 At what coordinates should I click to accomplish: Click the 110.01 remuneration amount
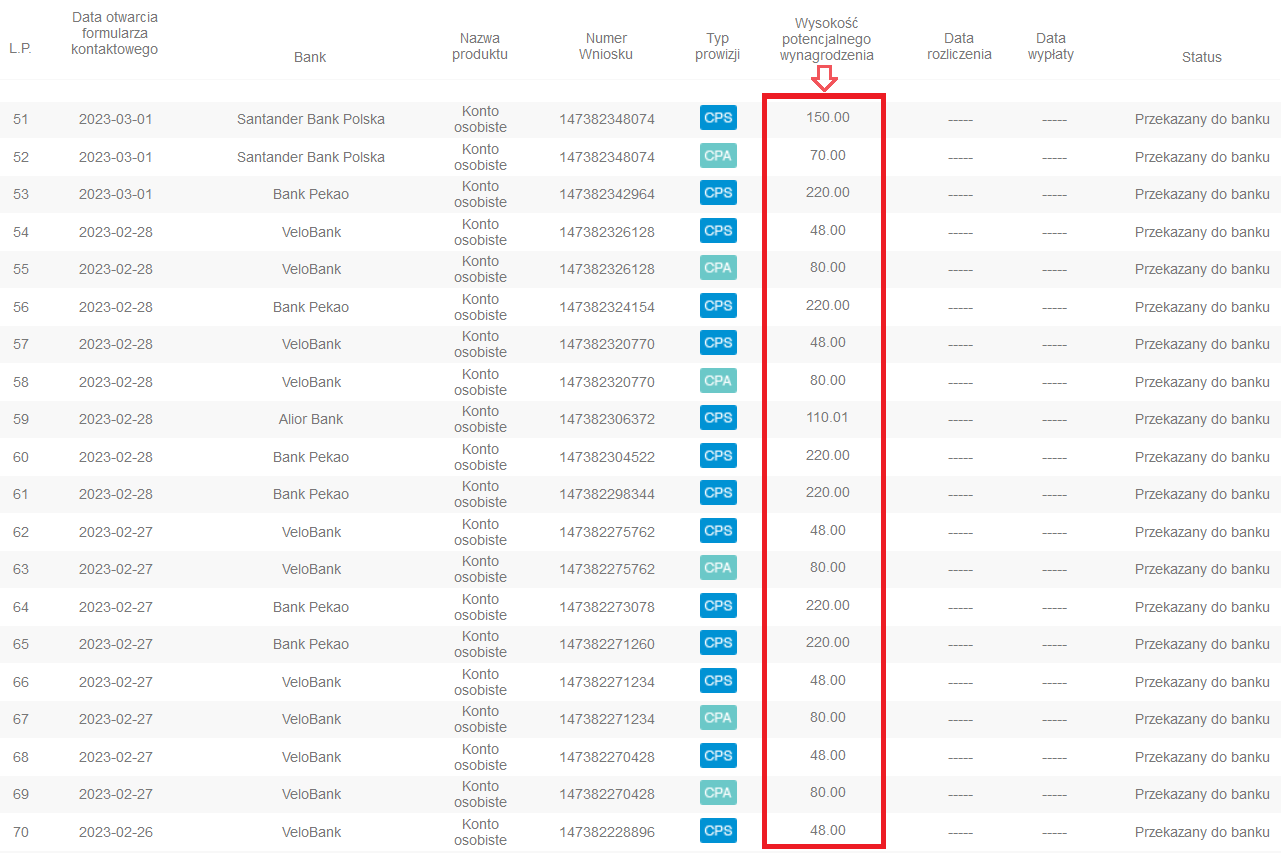[827, 417]
